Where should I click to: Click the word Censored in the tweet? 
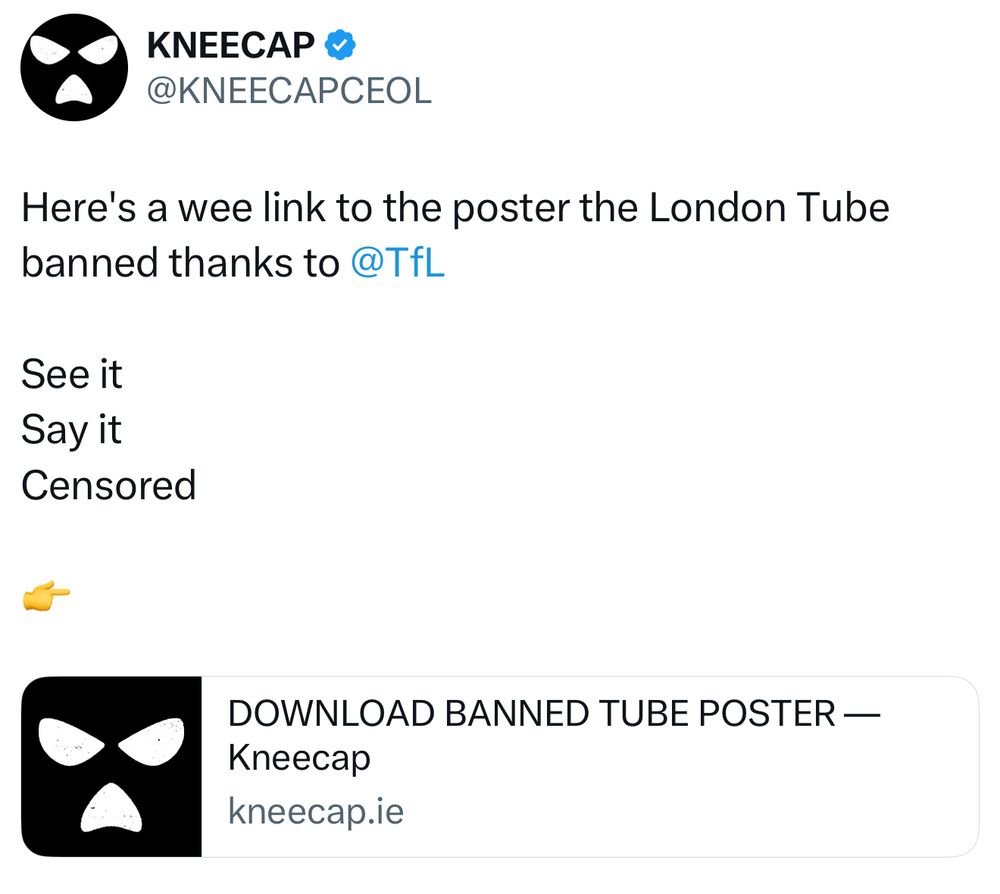point(108,486)
